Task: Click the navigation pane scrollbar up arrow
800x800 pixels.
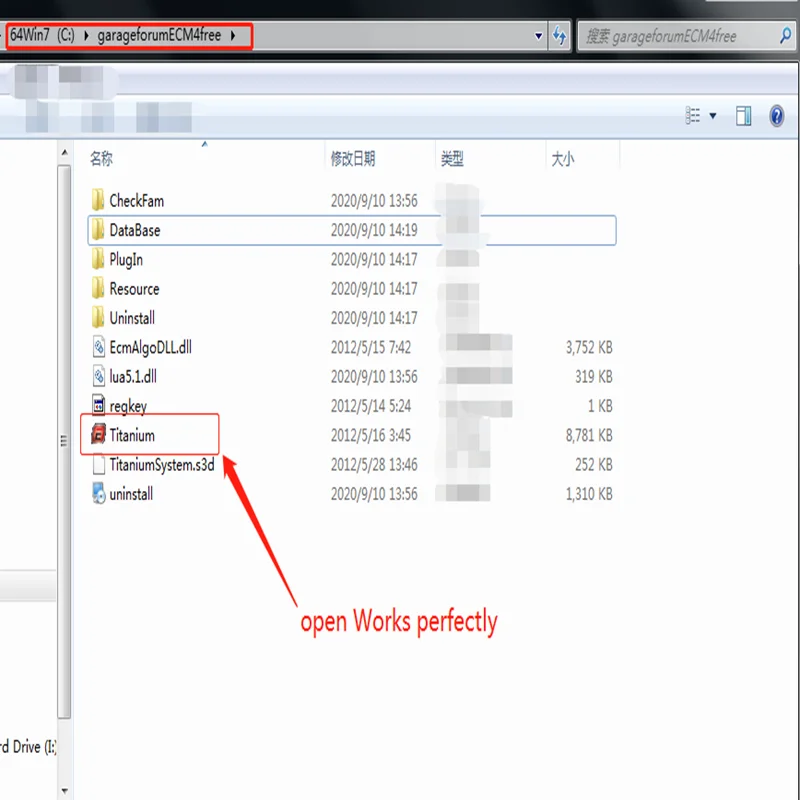Action: (64, 153)
